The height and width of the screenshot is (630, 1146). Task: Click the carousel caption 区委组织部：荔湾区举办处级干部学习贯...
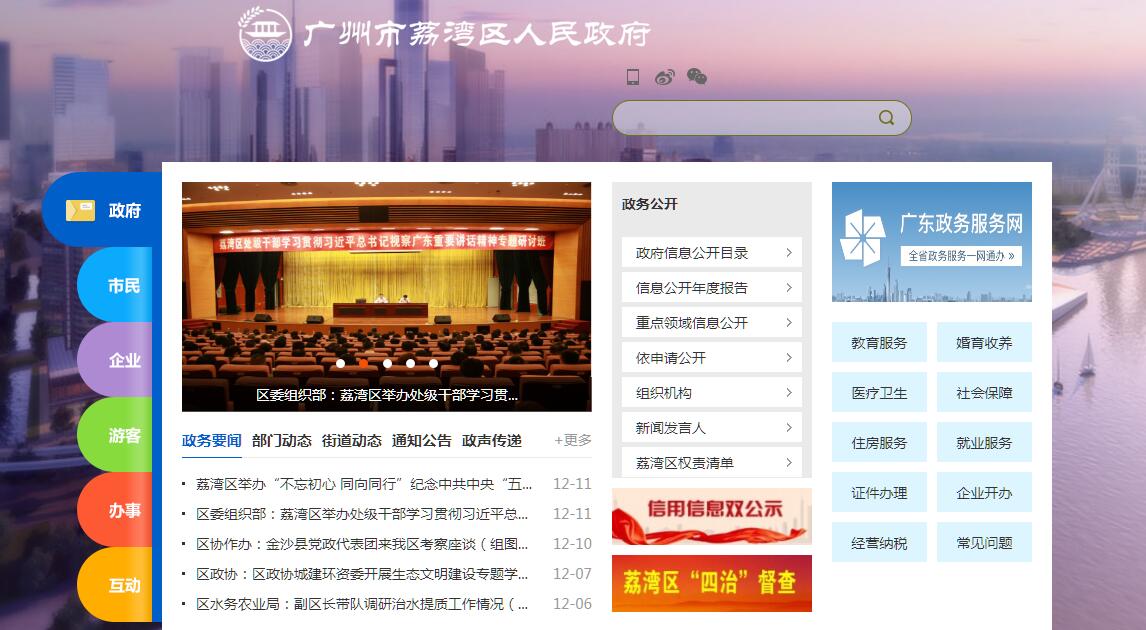point(387,395)
